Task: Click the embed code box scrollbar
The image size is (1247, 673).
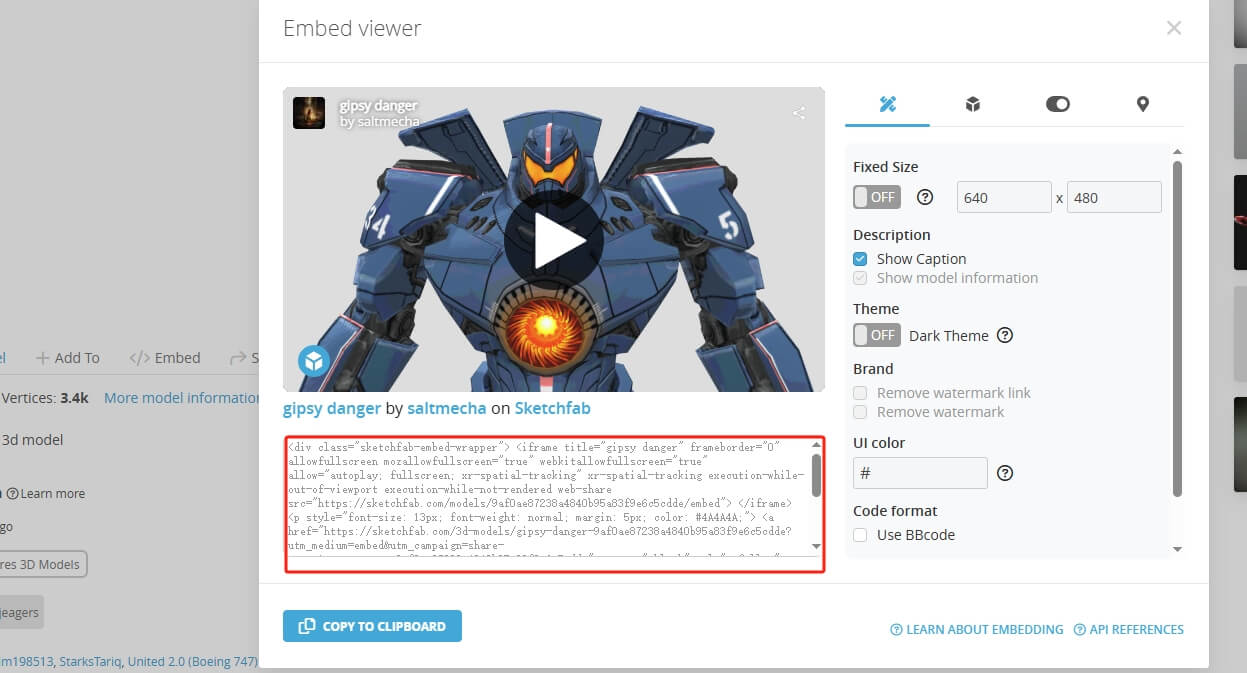Action: (x=817, y=475)
